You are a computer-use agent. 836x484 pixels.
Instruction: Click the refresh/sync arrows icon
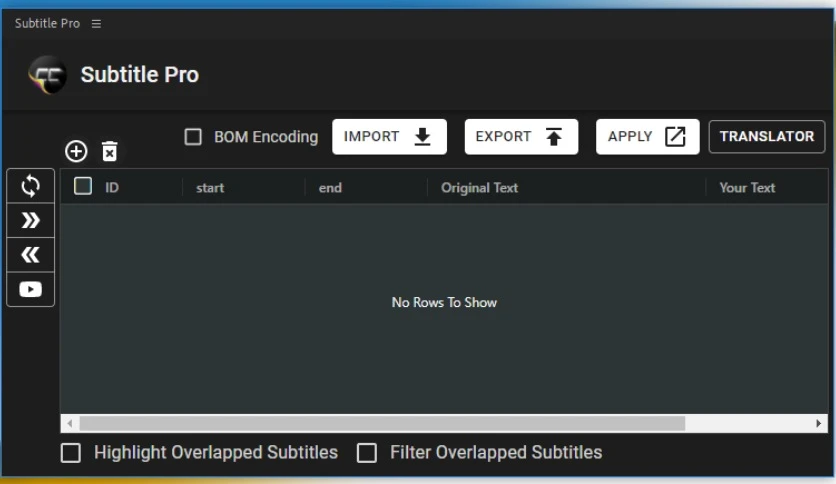[x=30, y=186]
